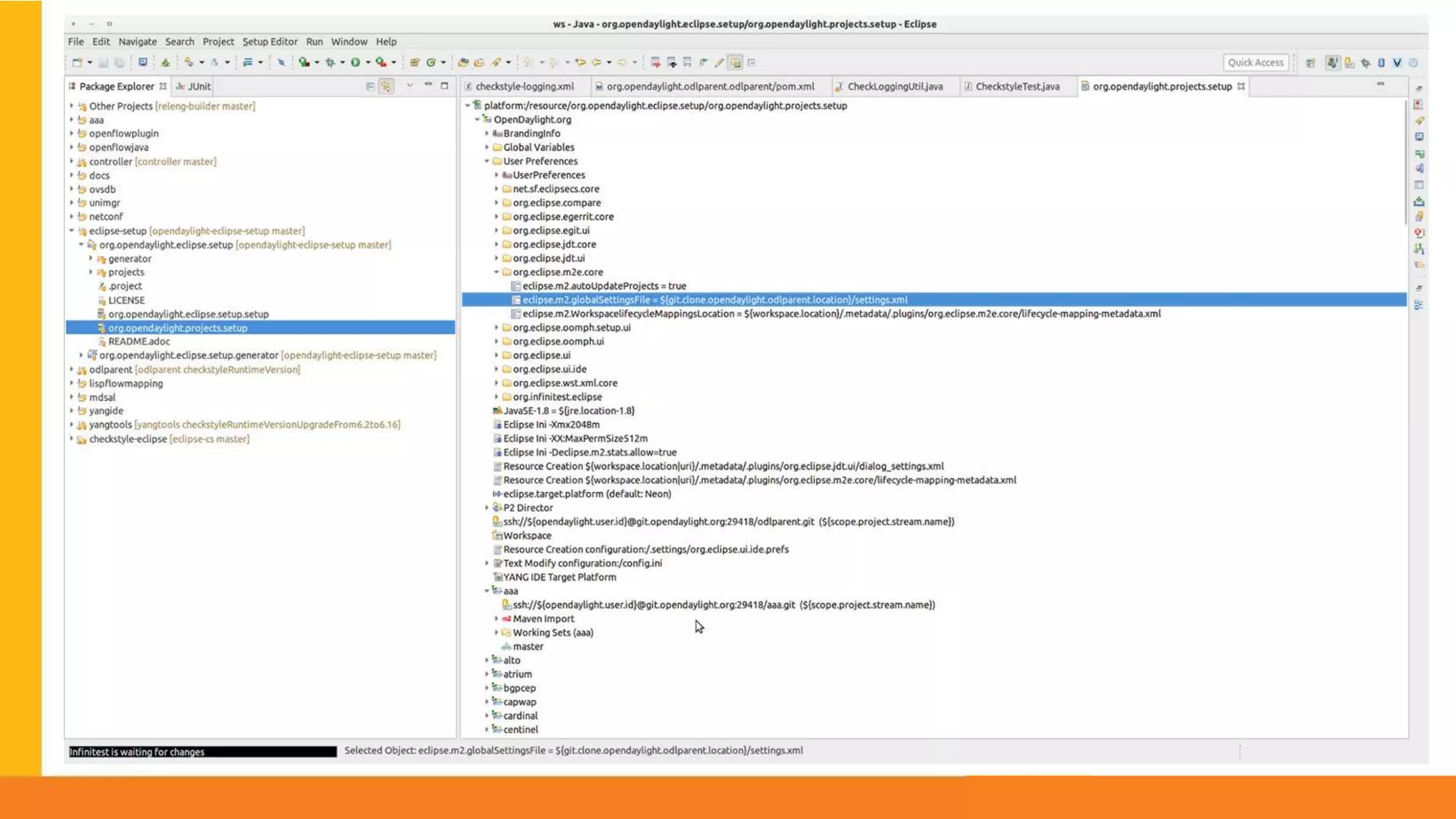Screen dimensions: 1456x819
Task: Collapse the org.eclipse.m2e.core folder
Action: [x=496, y=272]
